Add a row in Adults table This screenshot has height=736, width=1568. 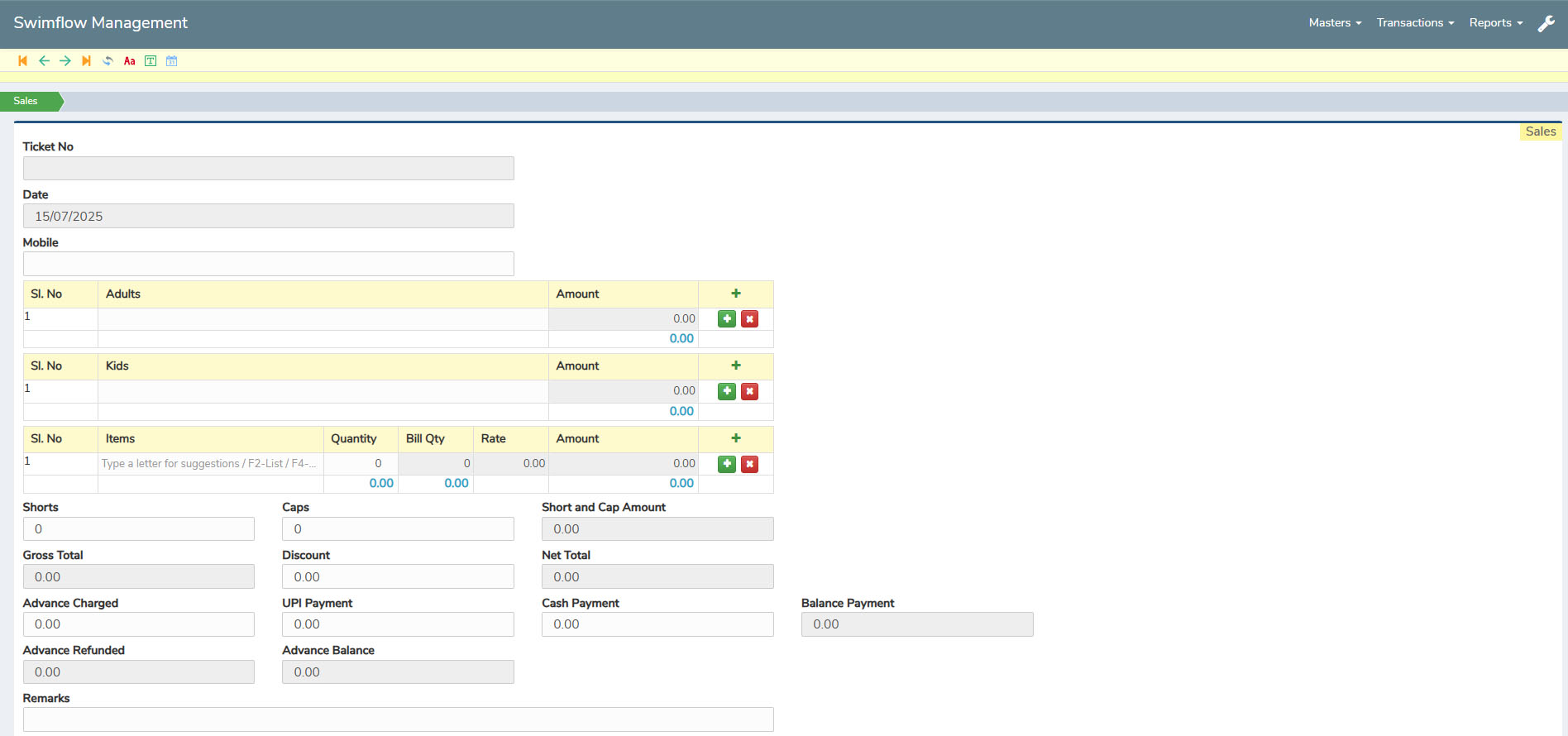727,319
